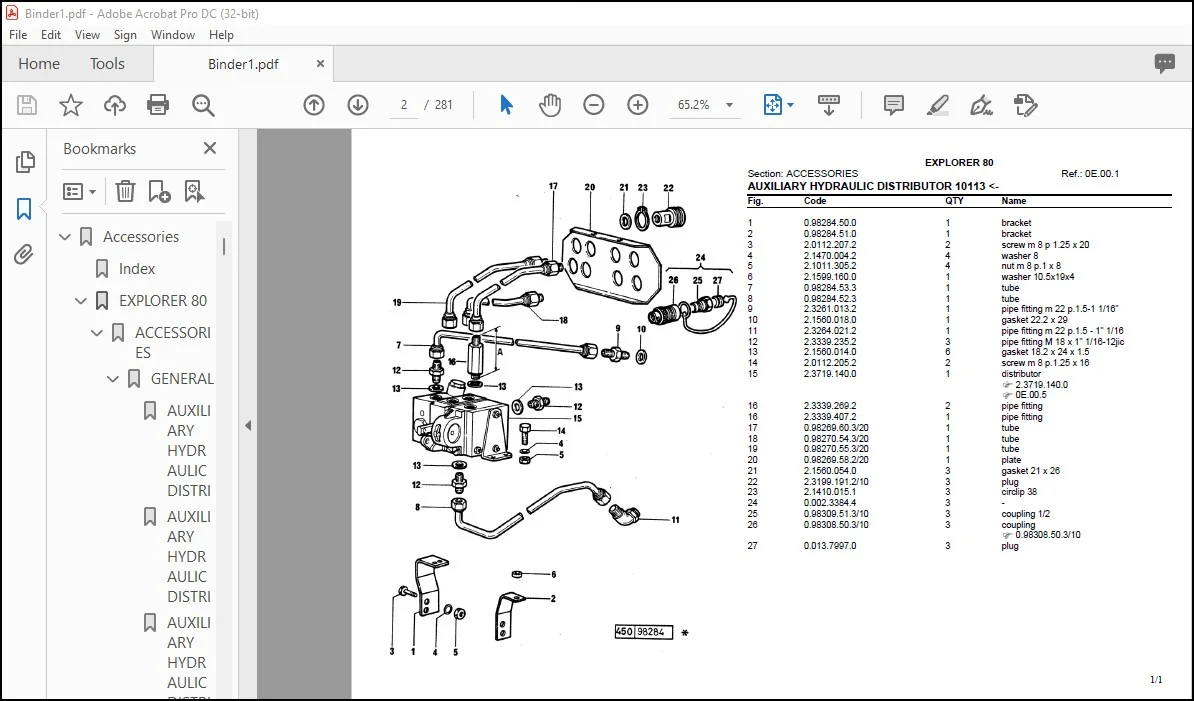Open the Sign menu
This screenshot has width=1194, height=701.
click(x=125, y=35)
